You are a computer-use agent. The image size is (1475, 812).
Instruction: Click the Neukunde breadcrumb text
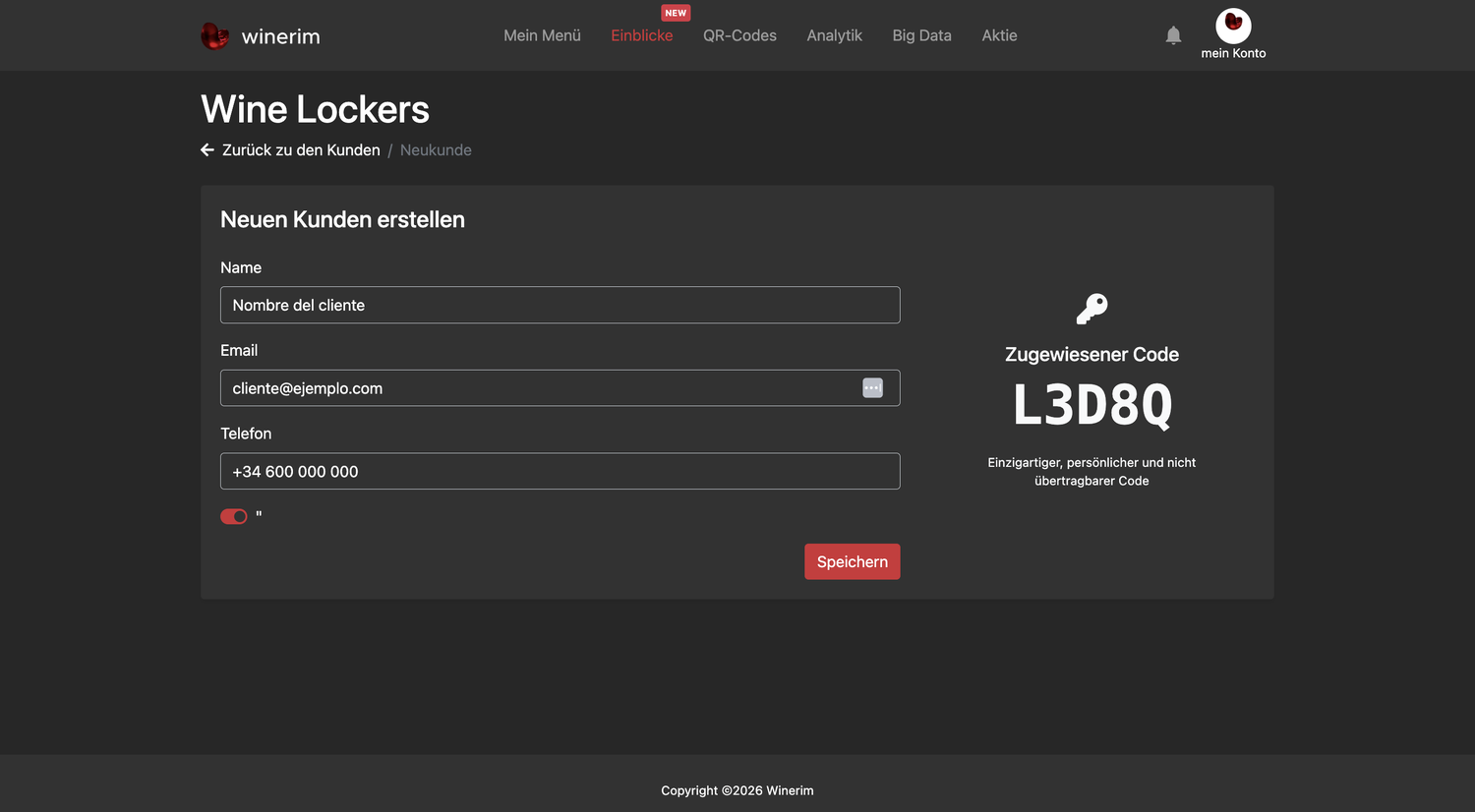point(436,150)
